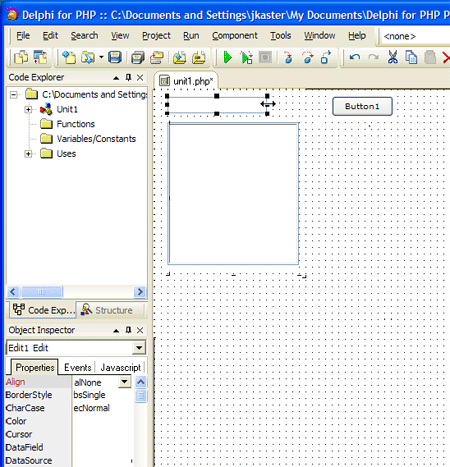Open the Help menu
Viewport: 450px width, 467px height.
point(357,36)
